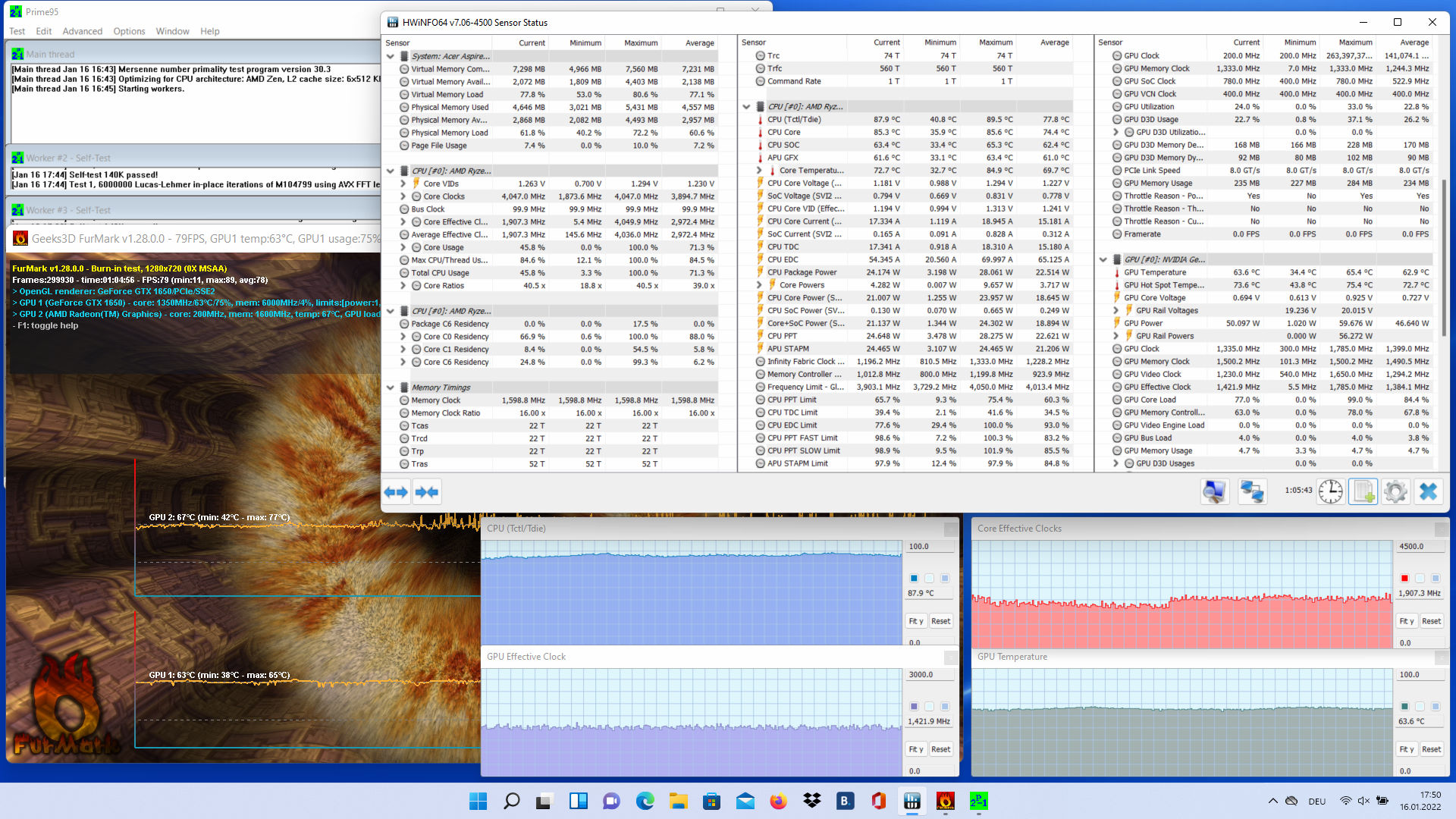Screen dimensions: 1456x819
Task: Open the Options menu in Prime95
Action: coord(129,31)
